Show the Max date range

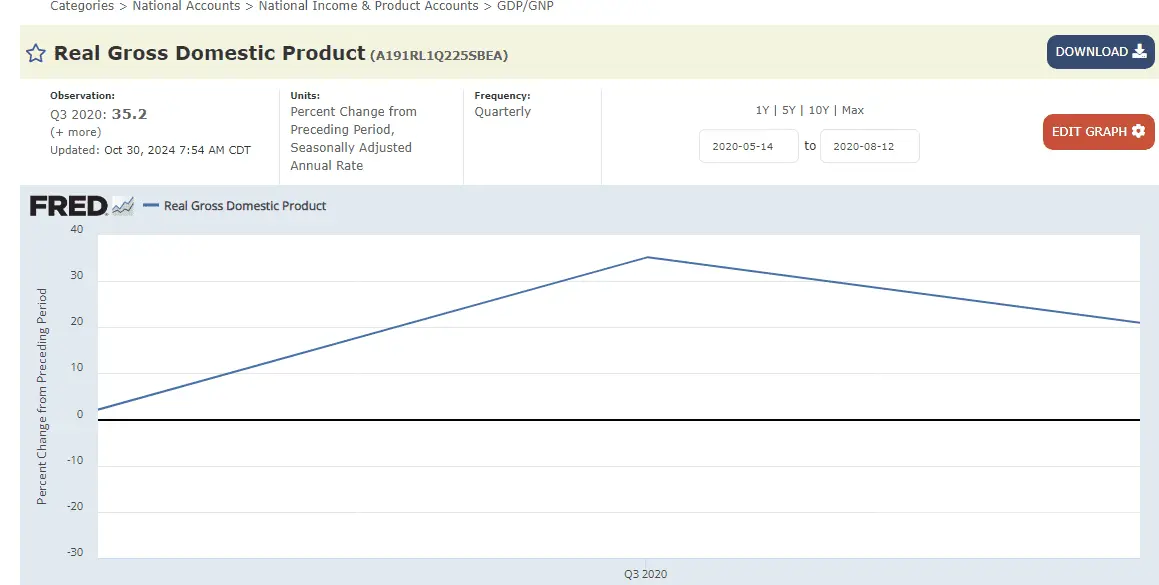[853, 110]
